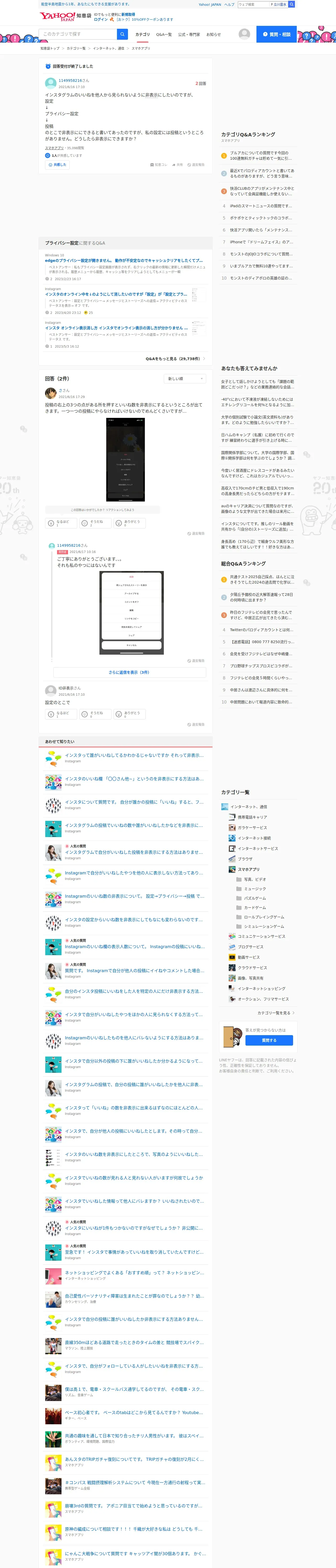Open ささん answerer avatar

click(x=51, y=393)
